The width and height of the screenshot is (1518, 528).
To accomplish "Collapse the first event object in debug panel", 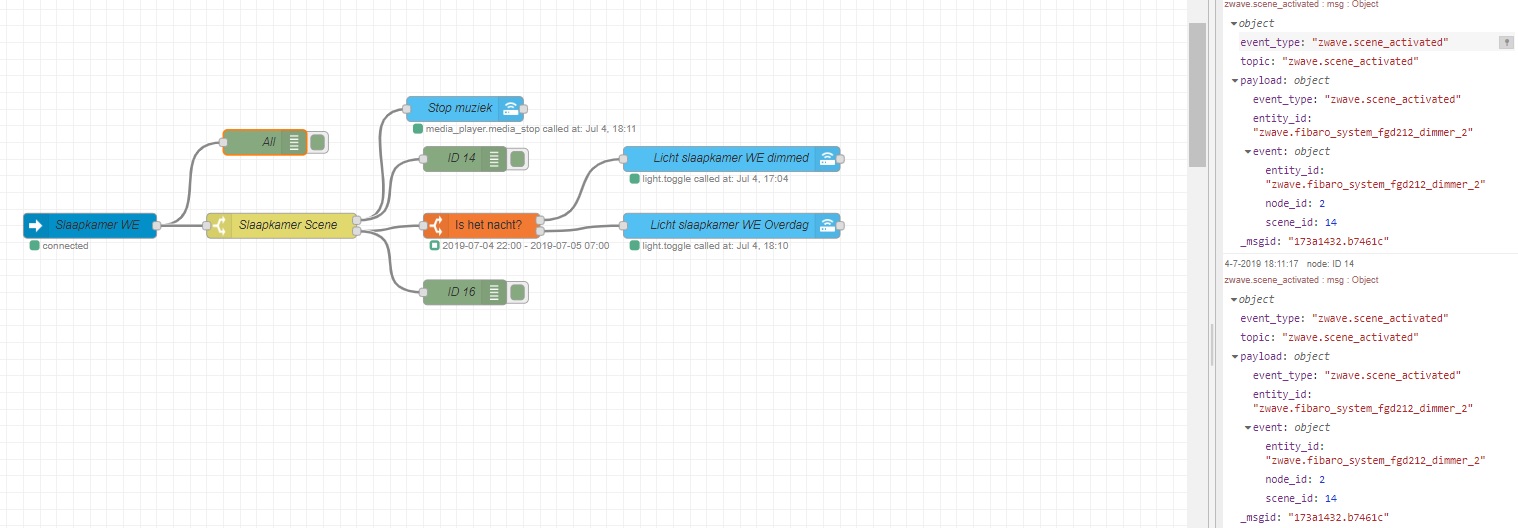I will (x=1248, y=152).
